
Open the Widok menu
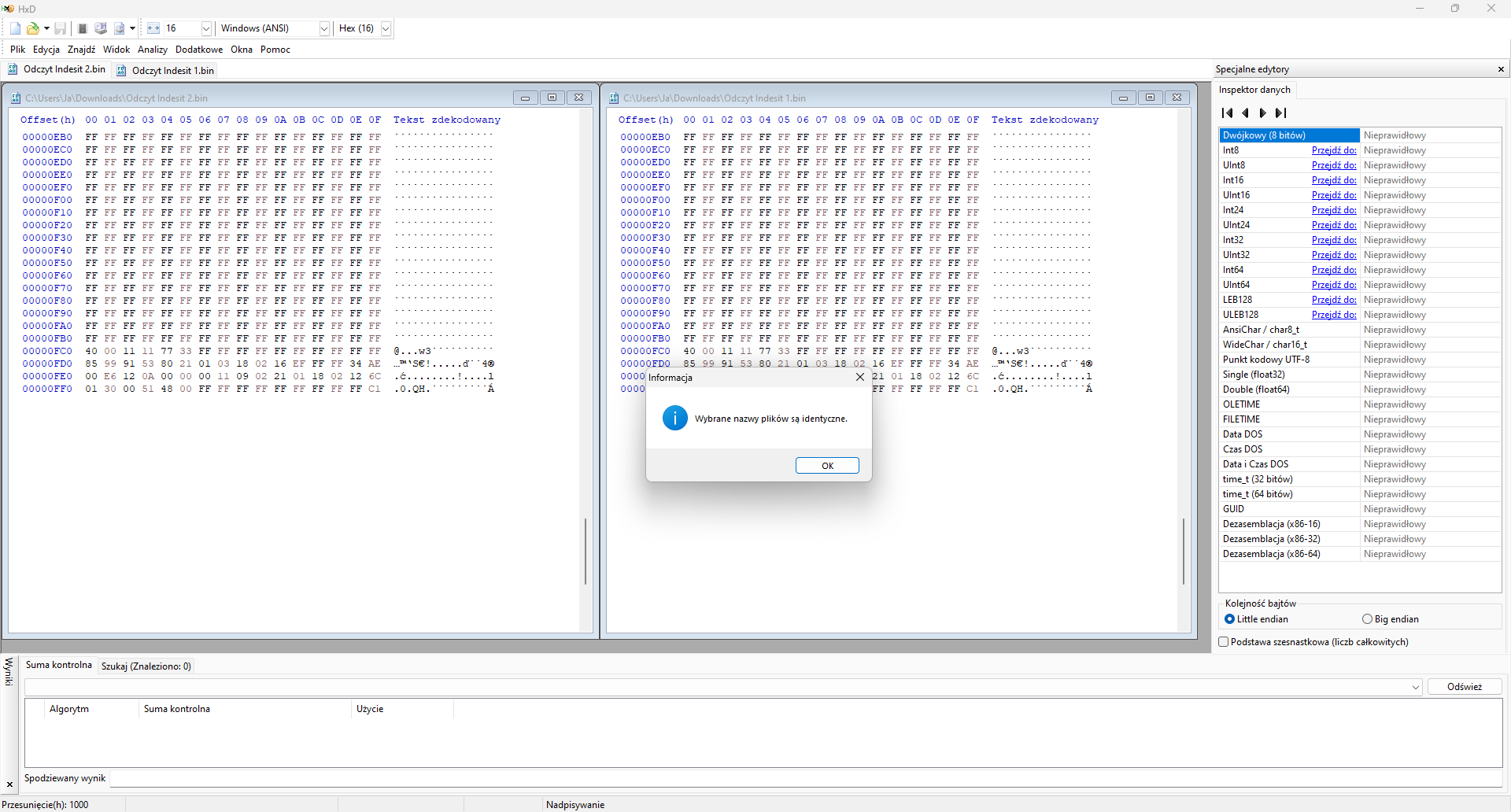coord(116,49)
